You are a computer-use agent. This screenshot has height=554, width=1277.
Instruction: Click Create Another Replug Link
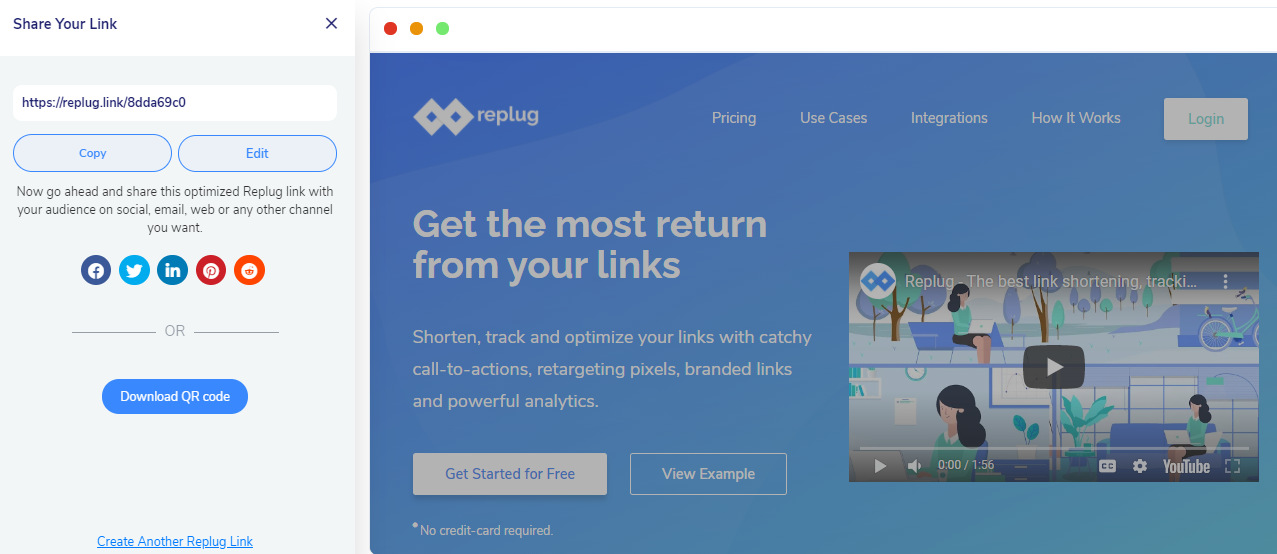coord(175,541)
